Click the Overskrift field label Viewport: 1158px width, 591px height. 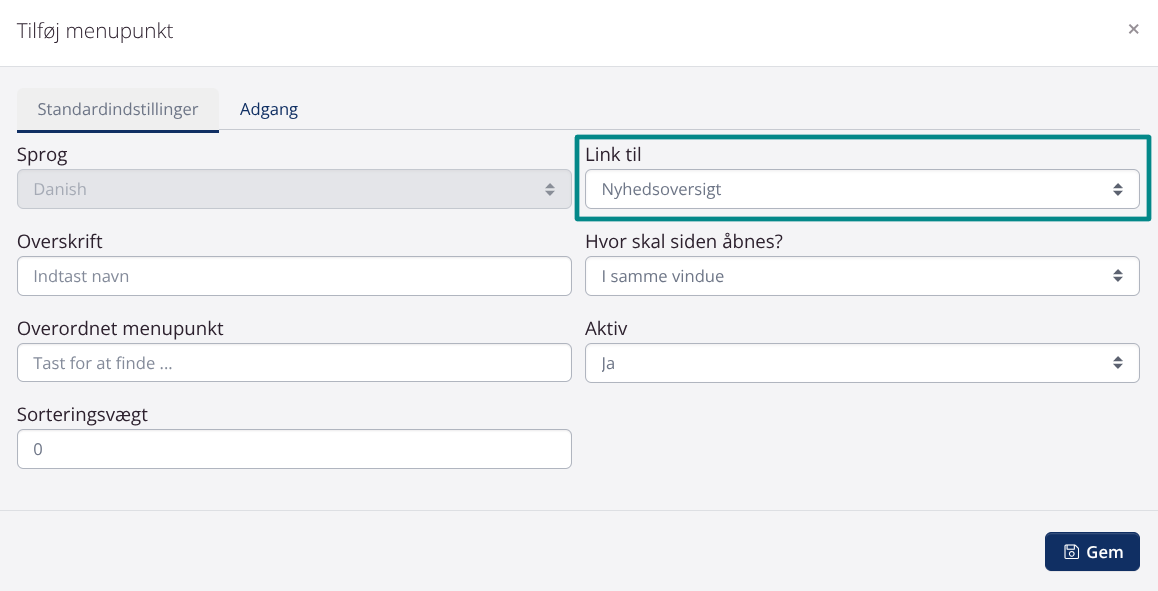60,241
